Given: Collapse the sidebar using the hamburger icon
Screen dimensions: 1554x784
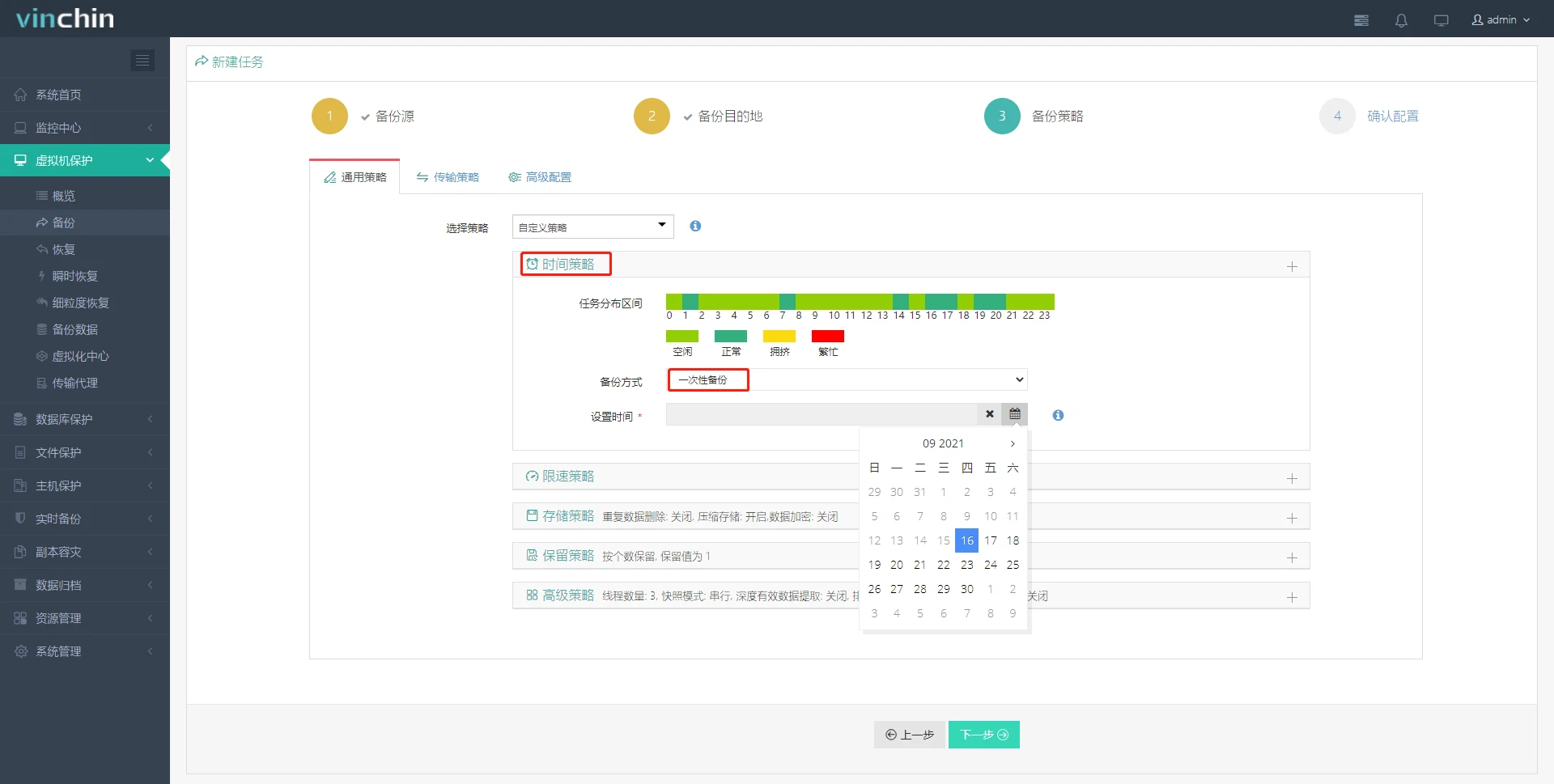Looking at the screenshot, I should click(x=142, y=60).
